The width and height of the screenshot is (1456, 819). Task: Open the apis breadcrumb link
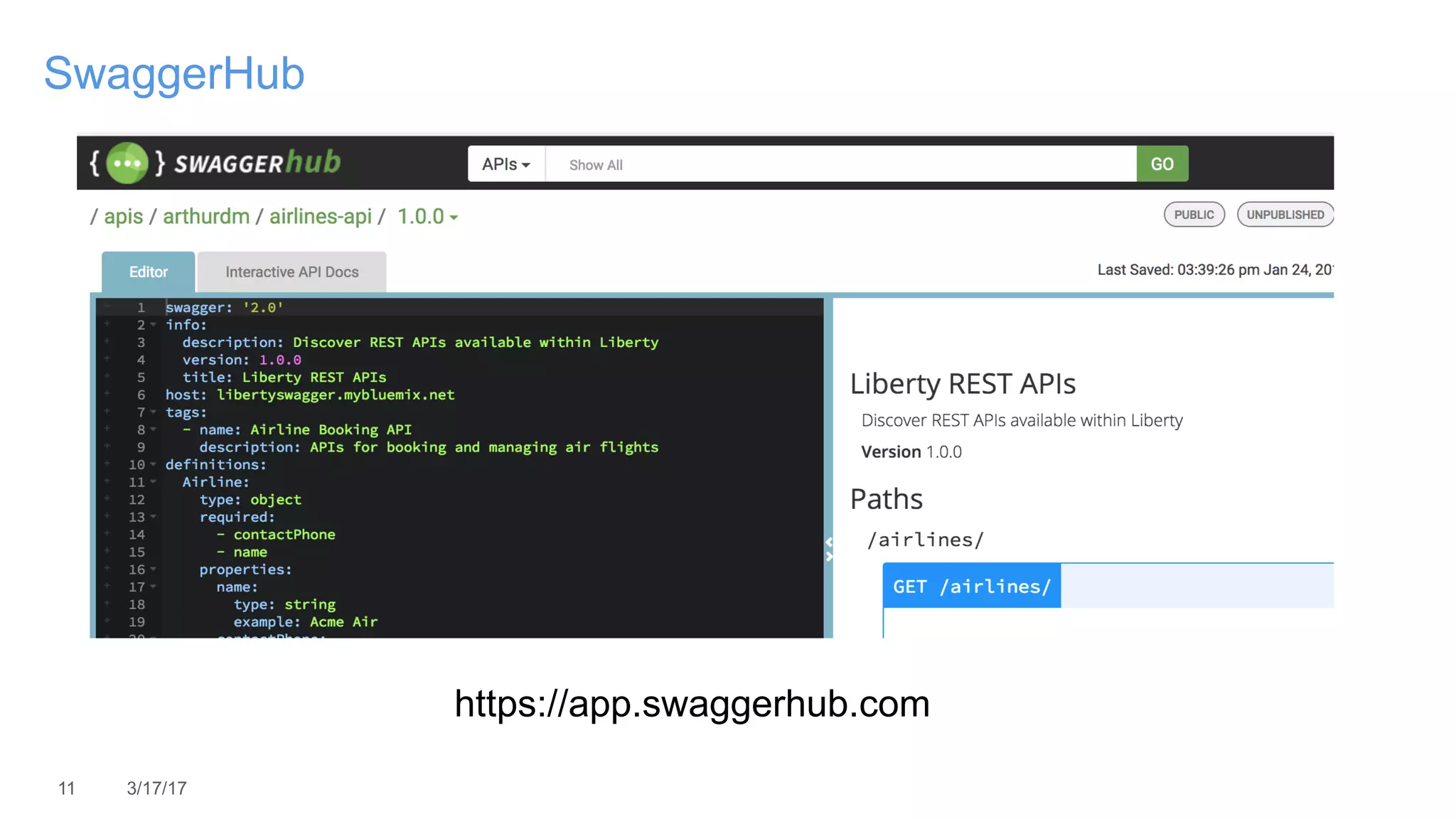[x=124, y=216]
